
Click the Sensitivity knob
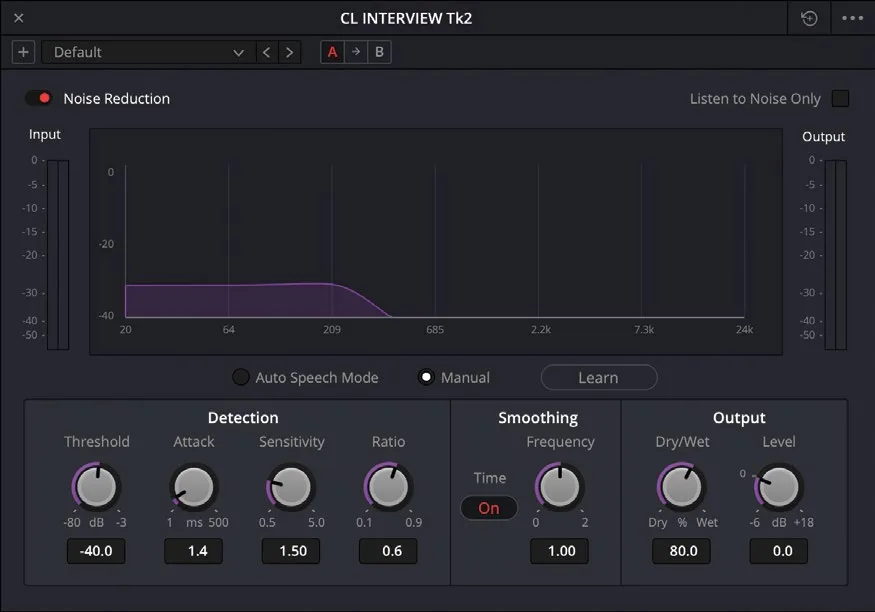click(x=291, y=486)
